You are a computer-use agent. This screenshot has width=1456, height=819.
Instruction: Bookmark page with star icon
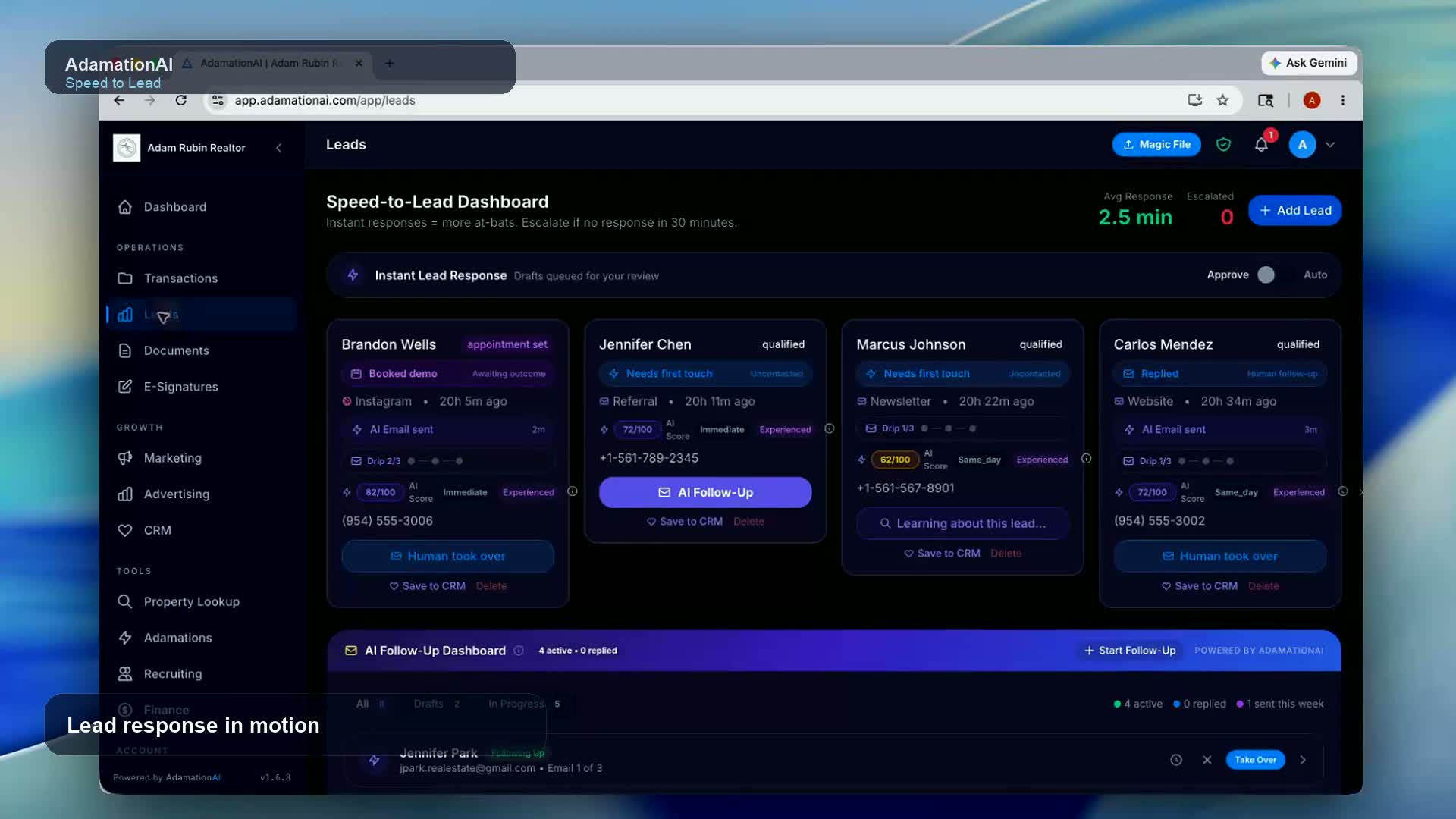(1222, 100)
